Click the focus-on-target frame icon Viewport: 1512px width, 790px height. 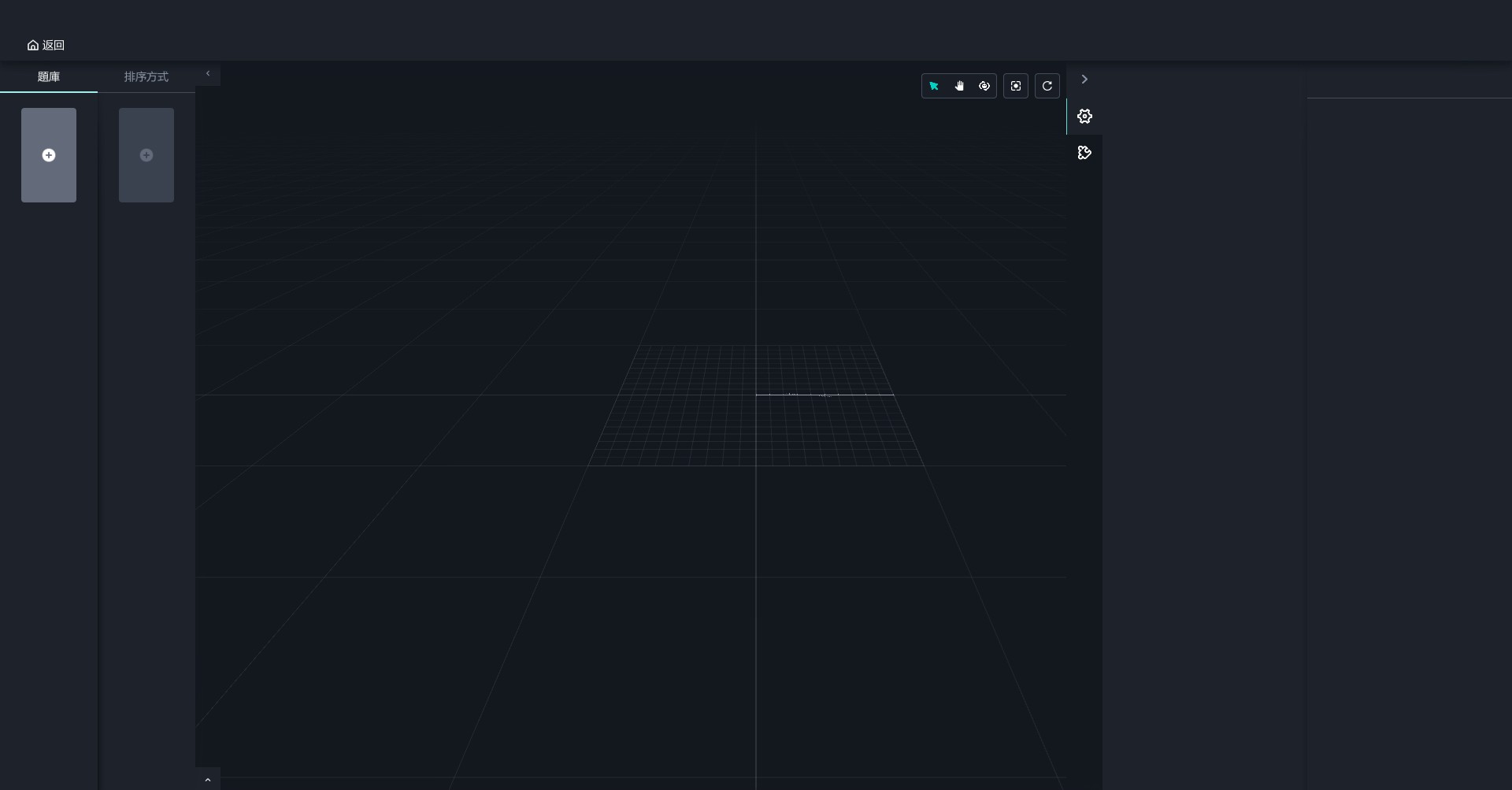click(x=1016, y=86)
